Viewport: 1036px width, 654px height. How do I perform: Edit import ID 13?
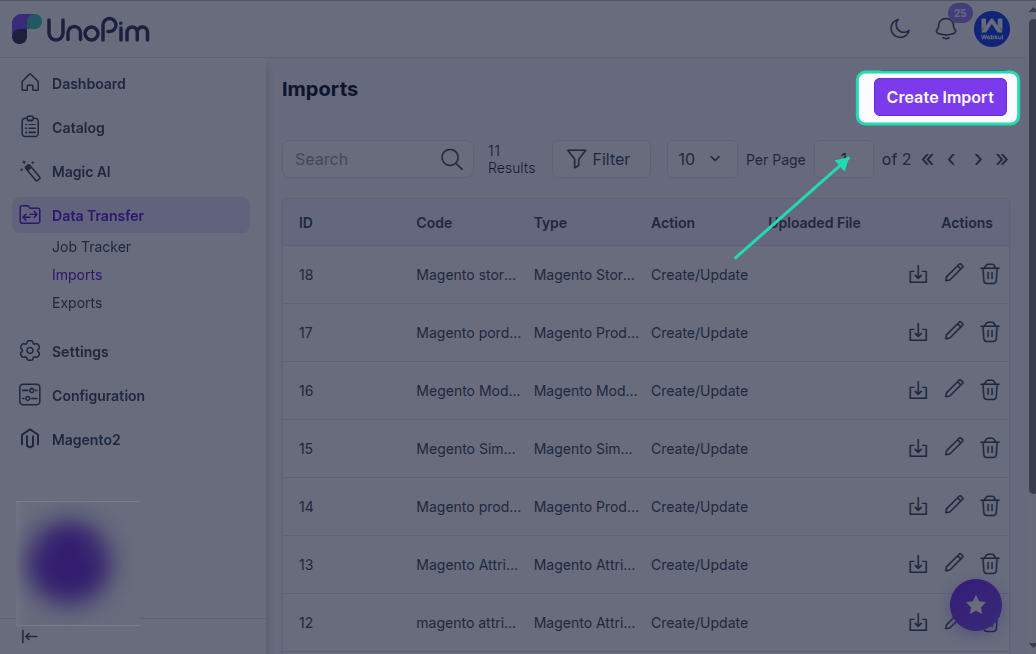[x=953, y=563]
